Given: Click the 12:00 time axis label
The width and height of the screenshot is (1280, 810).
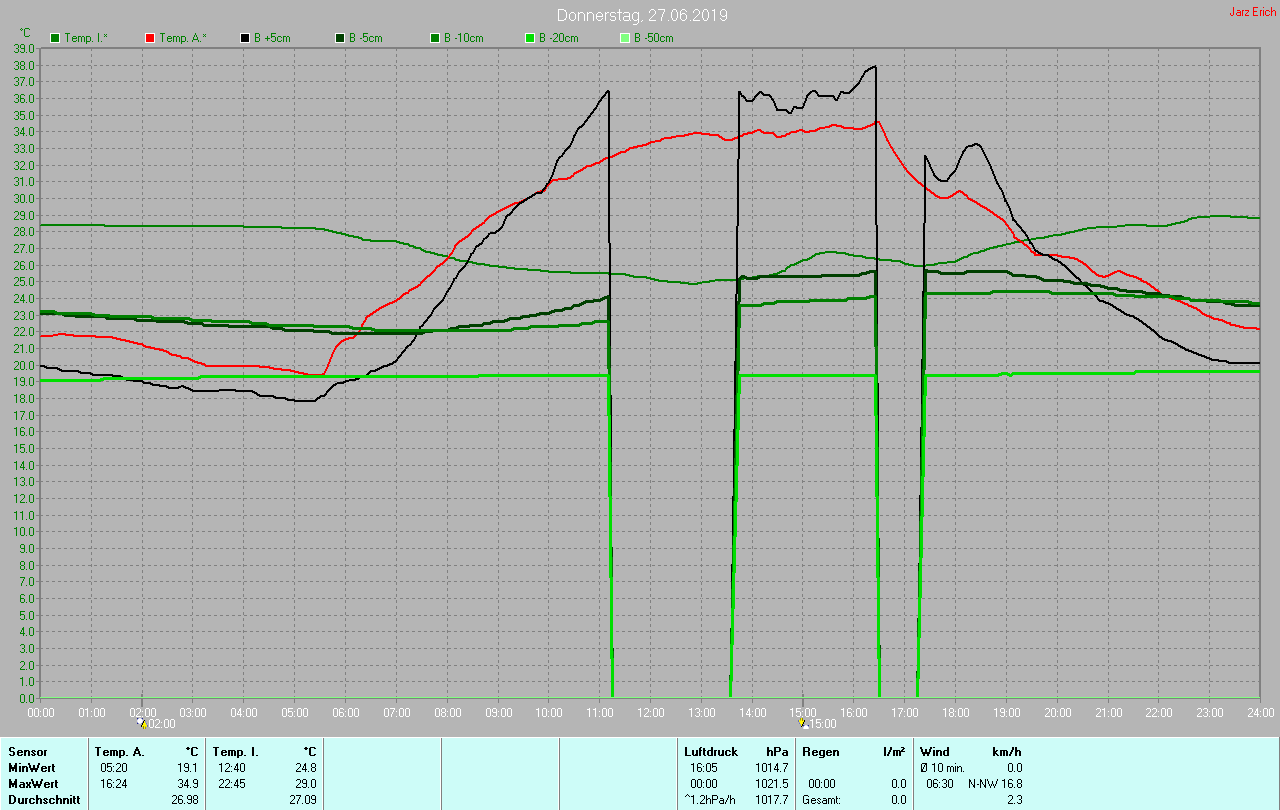Looking at the screenshot, I should 651,713.
